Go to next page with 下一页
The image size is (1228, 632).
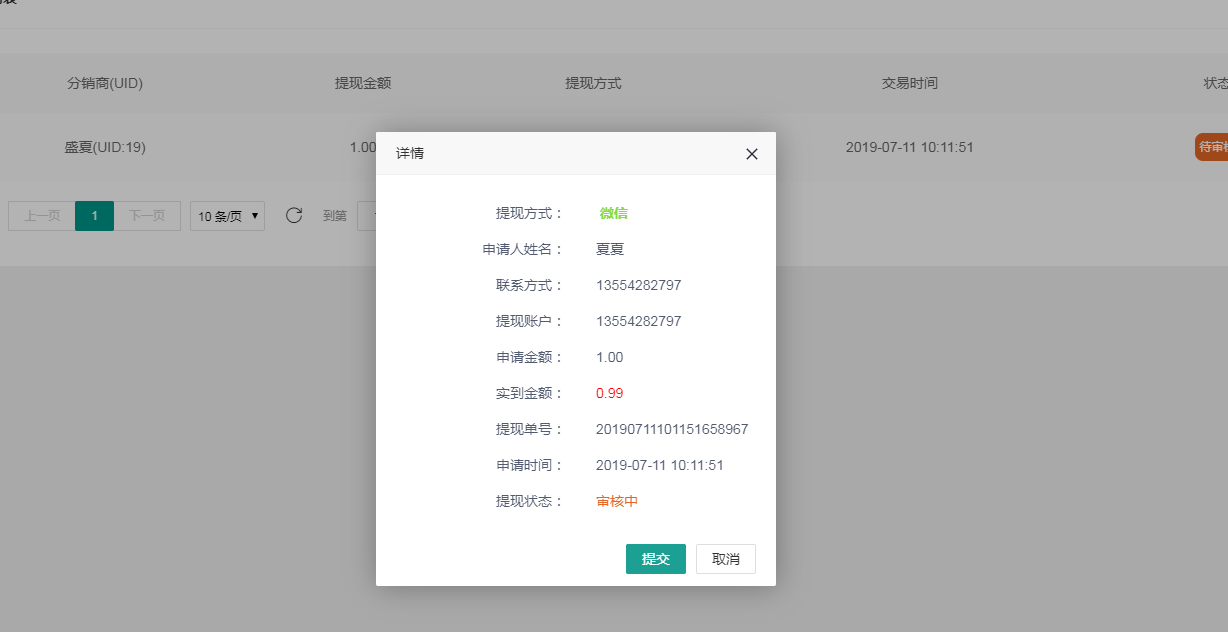(x=147, y=216)
